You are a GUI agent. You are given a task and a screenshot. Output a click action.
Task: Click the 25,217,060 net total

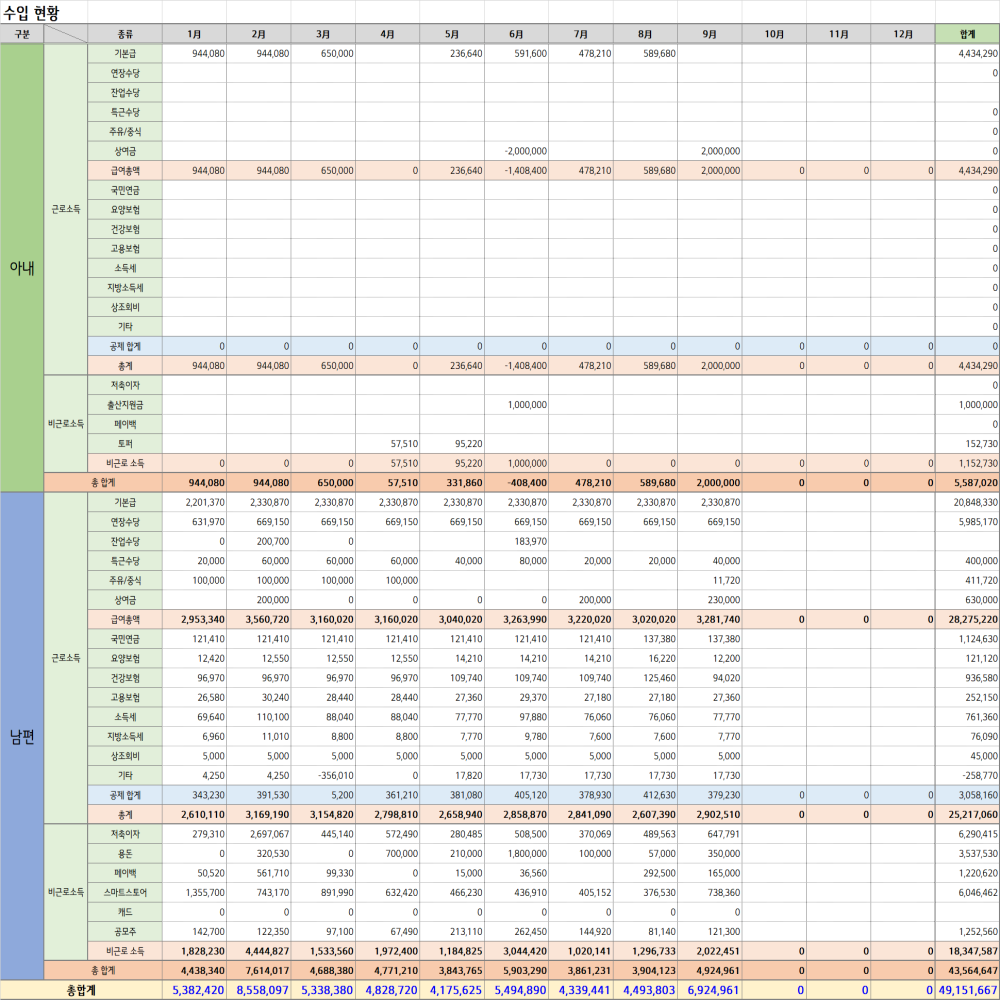coord(967,814)
